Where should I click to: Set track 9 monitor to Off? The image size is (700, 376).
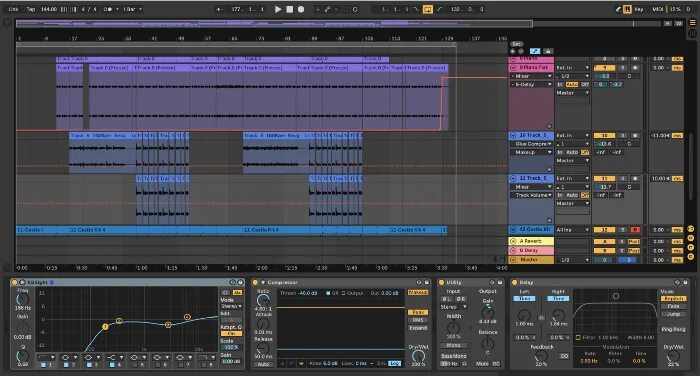[x=585, y=84]
